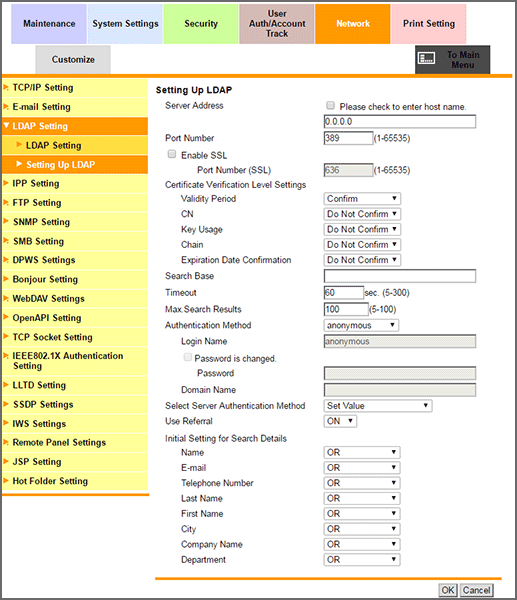Image resolution: width=517 pixels, height=600 pixels.
Task: Open Remote Panel Settings
Action: [75, 443]
